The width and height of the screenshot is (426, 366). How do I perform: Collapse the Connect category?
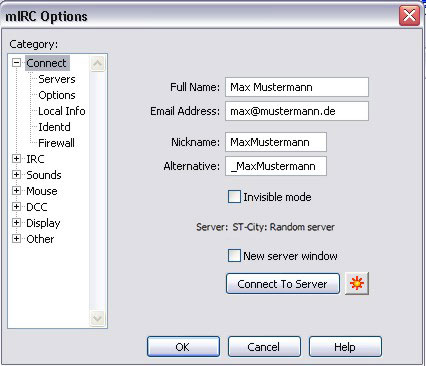coord(16,63)
